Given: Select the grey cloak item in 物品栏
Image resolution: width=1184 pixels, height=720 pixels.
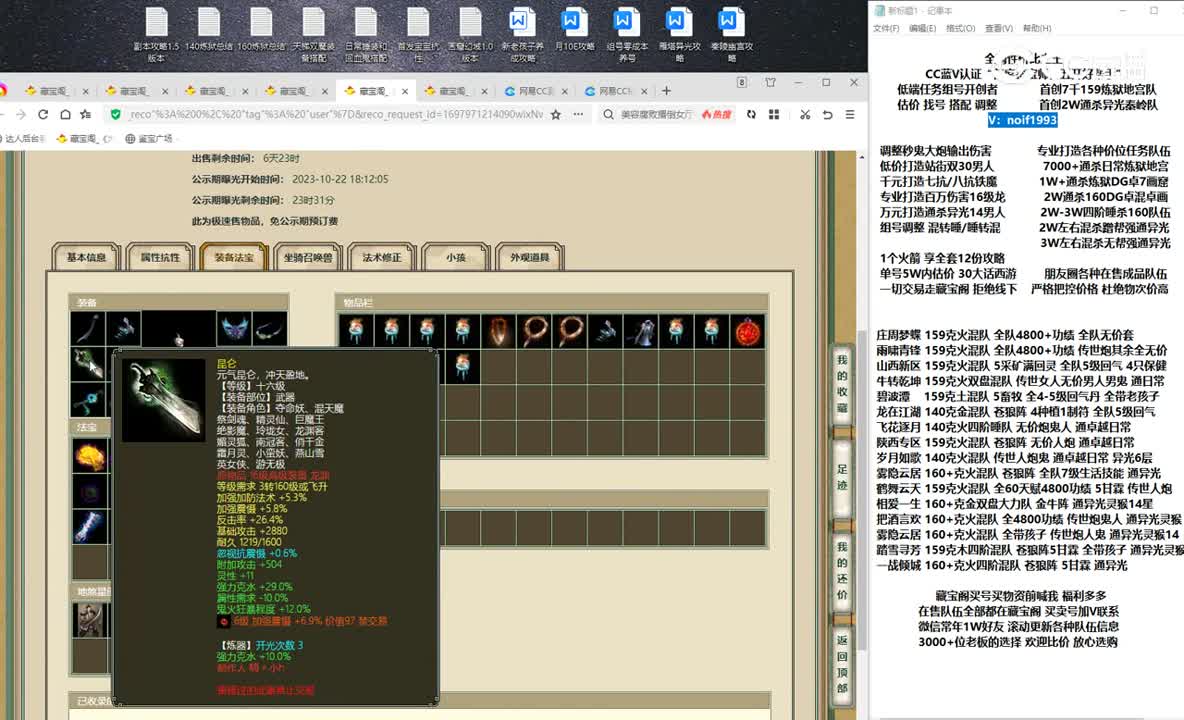Looking at the screenshot, I should (x=640, y=331).
